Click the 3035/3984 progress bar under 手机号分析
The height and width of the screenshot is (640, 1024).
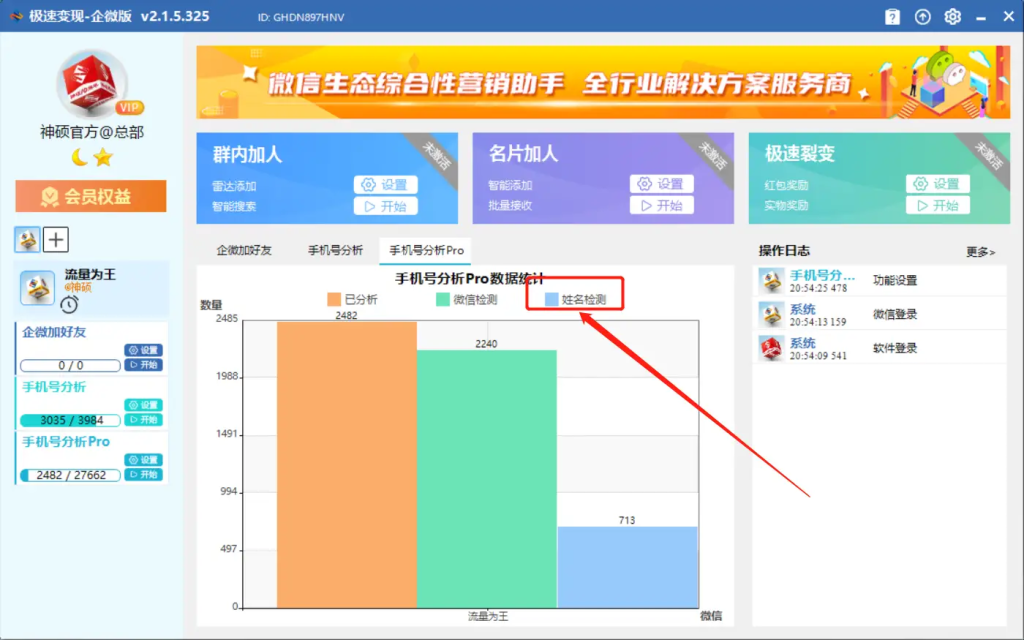point(68,420)
